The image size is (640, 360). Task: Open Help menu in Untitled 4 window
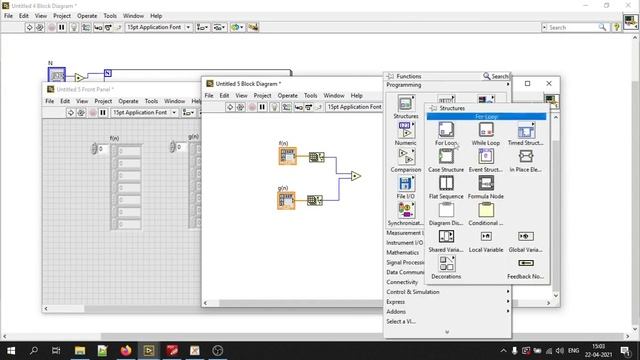click(x=156, y=16)
